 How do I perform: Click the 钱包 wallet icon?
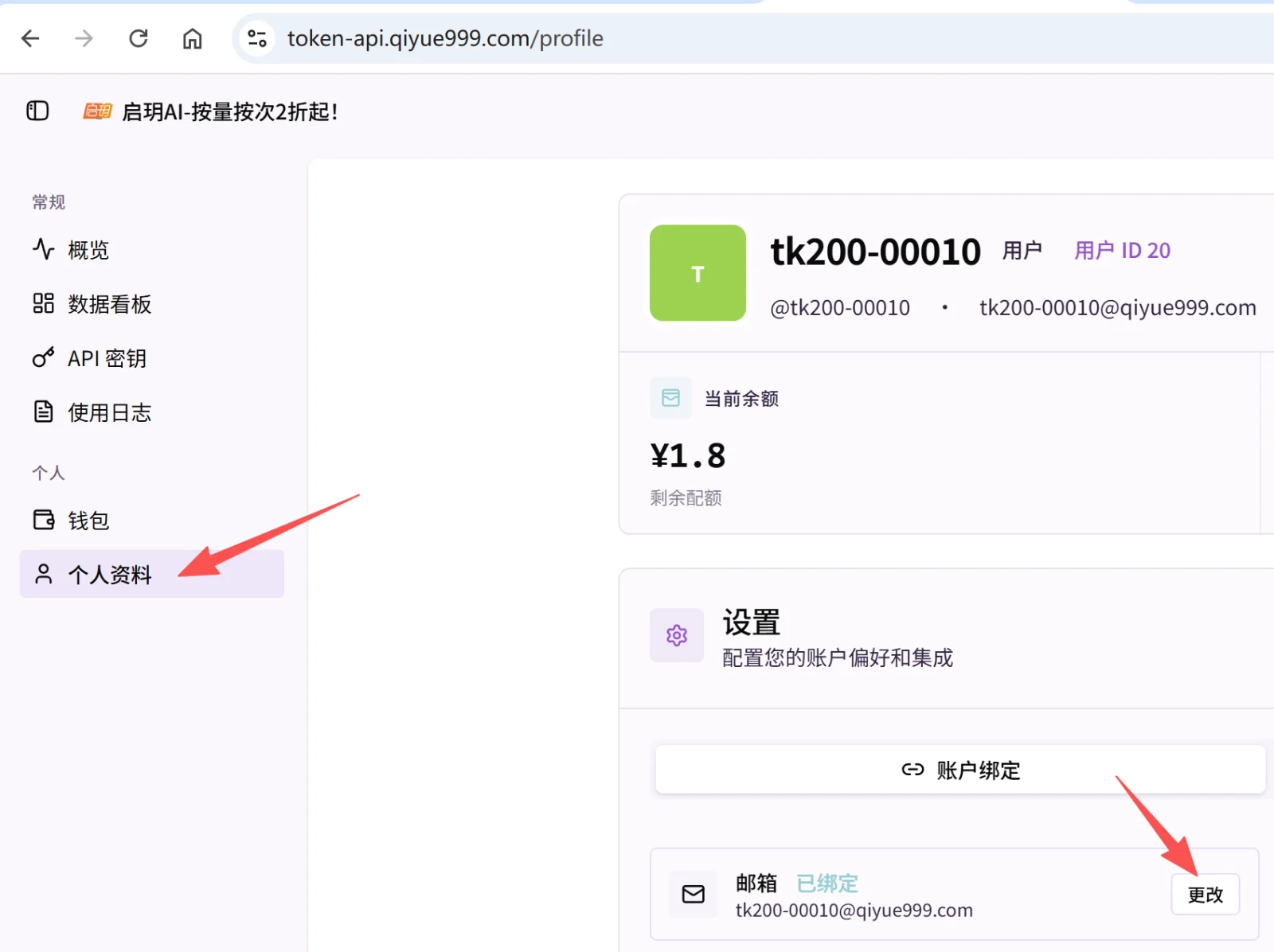pos(43,520)
